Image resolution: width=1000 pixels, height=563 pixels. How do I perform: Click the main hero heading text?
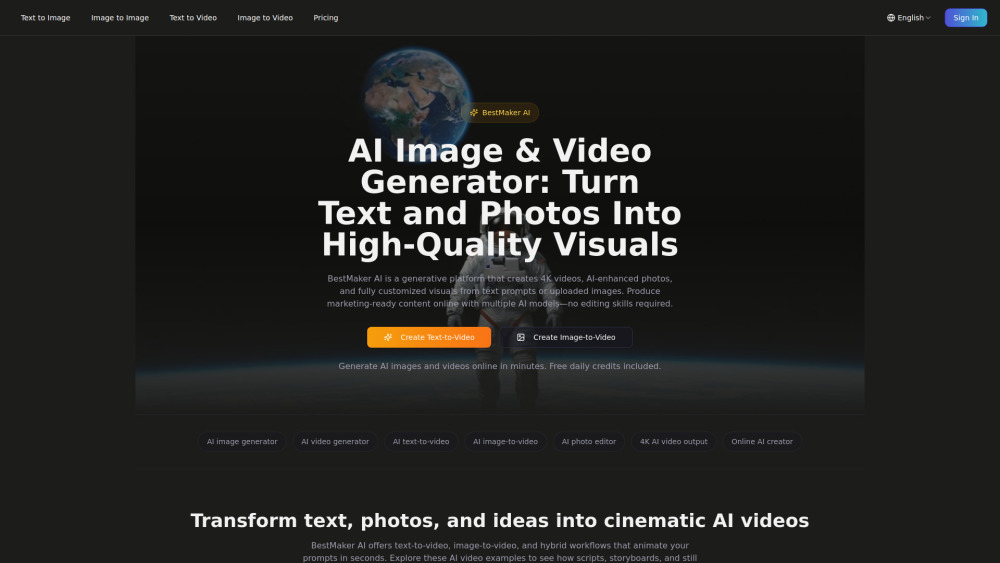point(500,198)
